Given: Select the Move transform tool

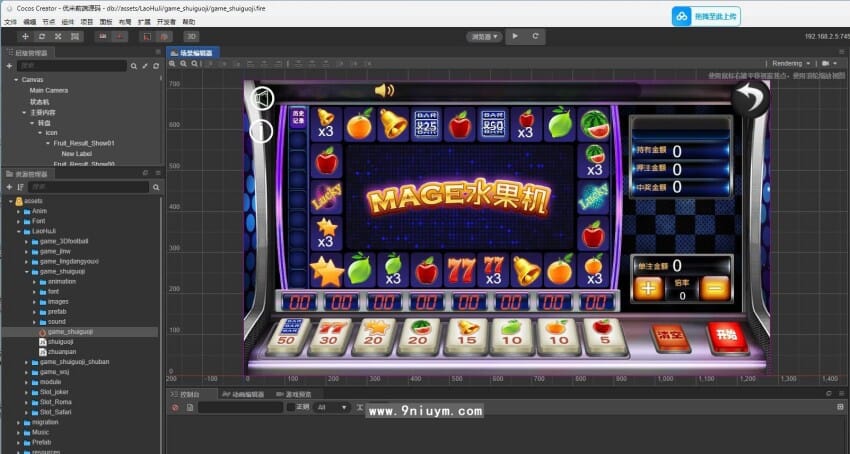Looking at the screenshot, I should [x=26, y=36].
